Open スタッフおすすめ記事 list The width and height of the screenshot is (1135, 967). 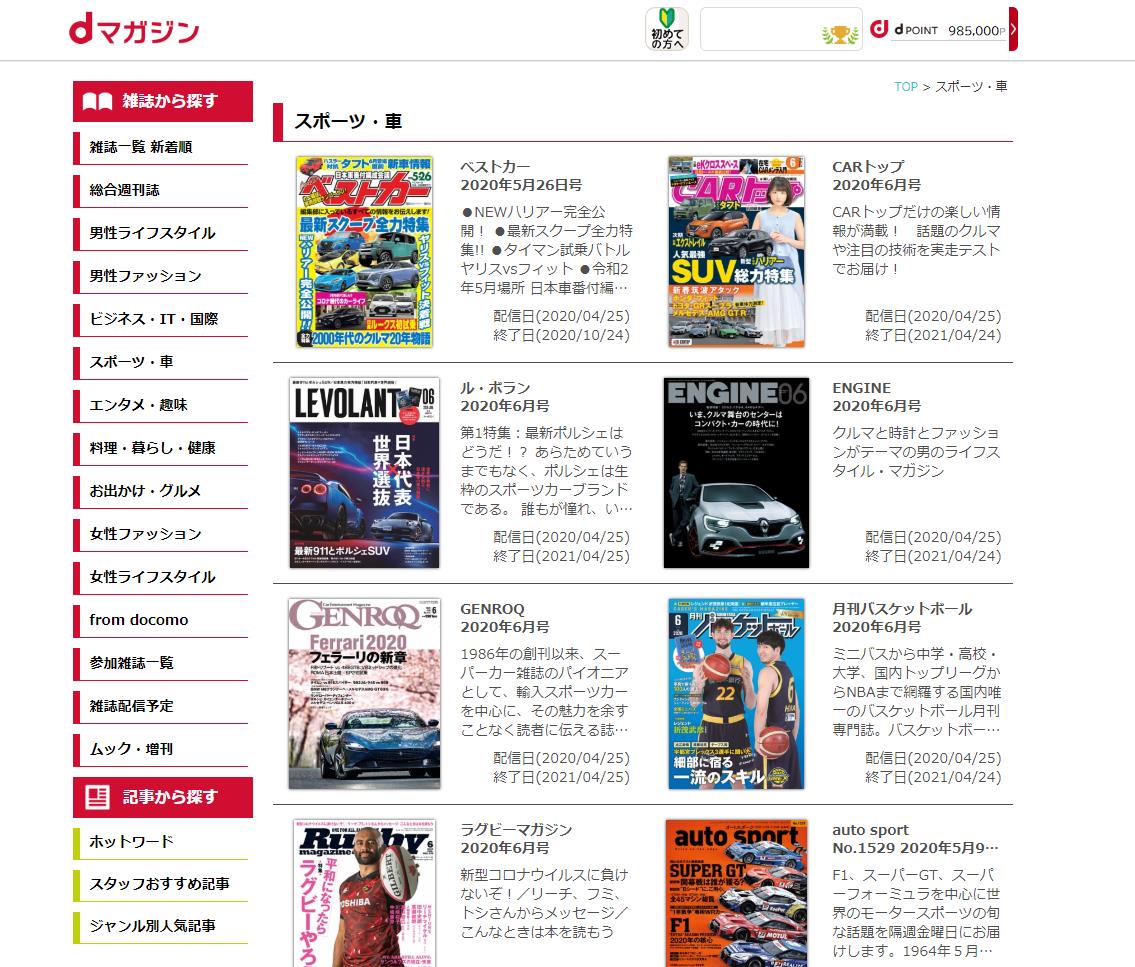161,884
